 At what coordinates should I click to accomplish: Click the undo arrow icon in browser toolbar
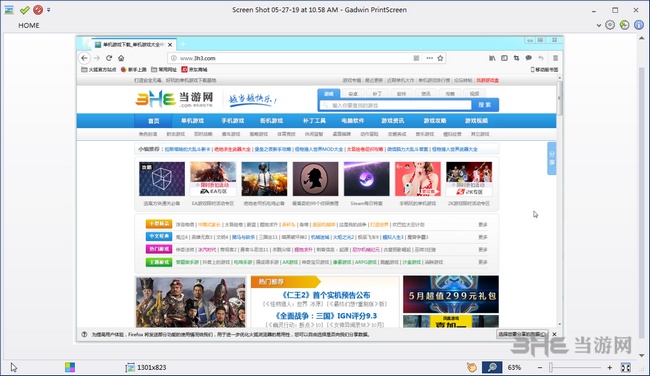click(x=541, y=58)
